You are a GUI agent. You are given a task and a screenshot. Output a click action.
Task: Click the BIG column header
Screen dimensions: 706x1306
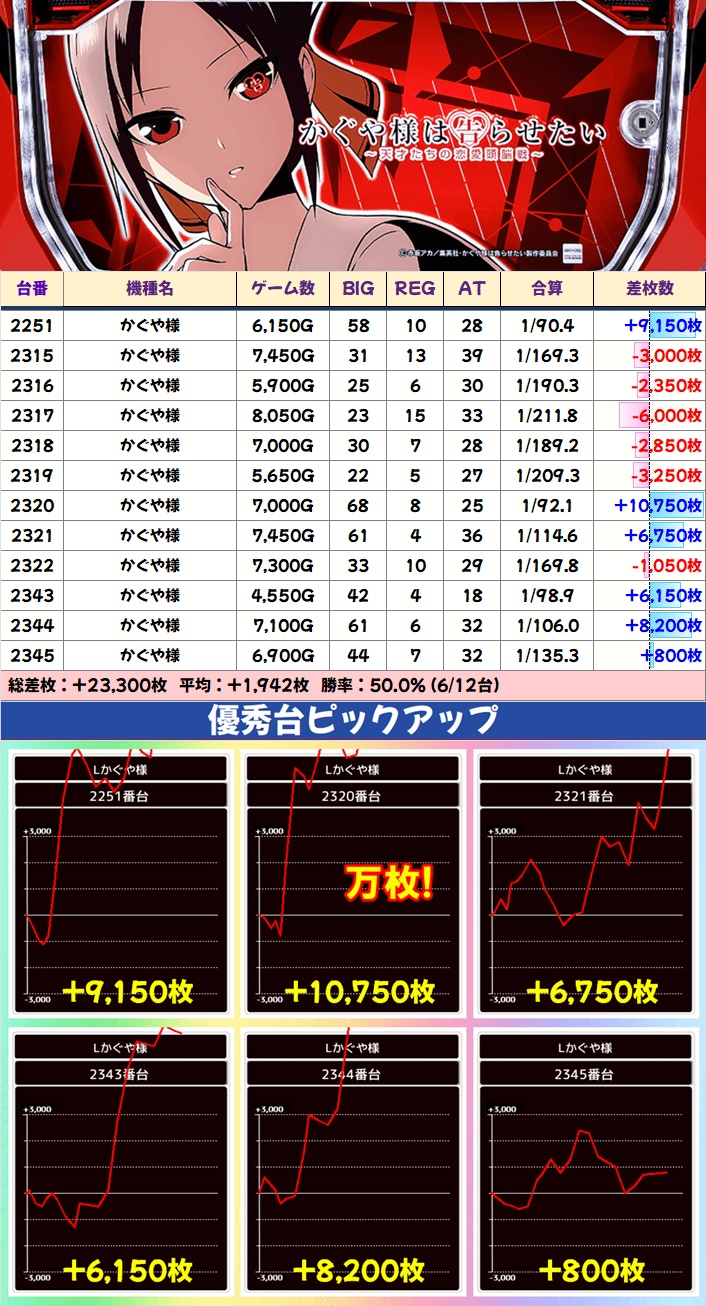click(x=358, y=288)
